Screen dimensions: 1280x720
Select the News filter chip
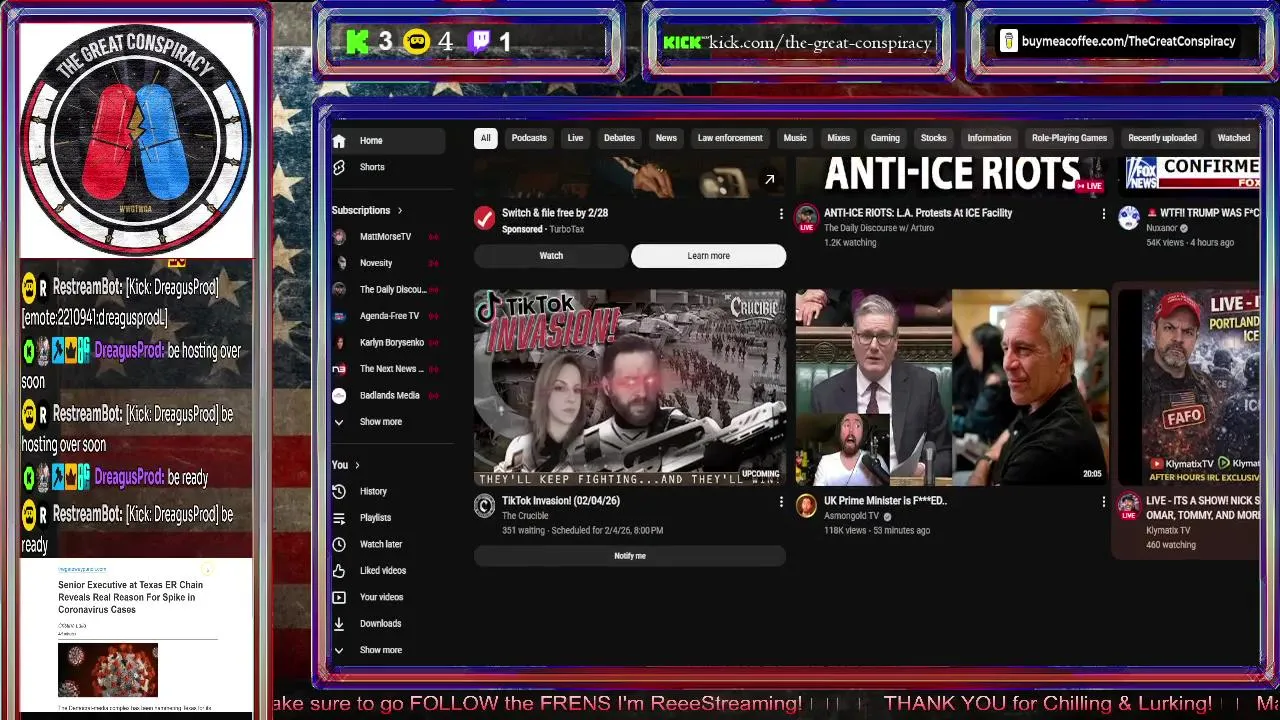click(x=666, y=138)
